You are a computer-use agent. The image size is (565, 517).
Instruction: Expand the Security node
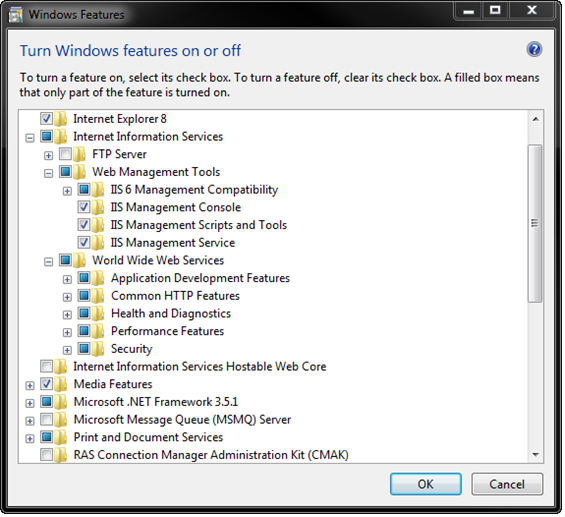pos(67,350)
